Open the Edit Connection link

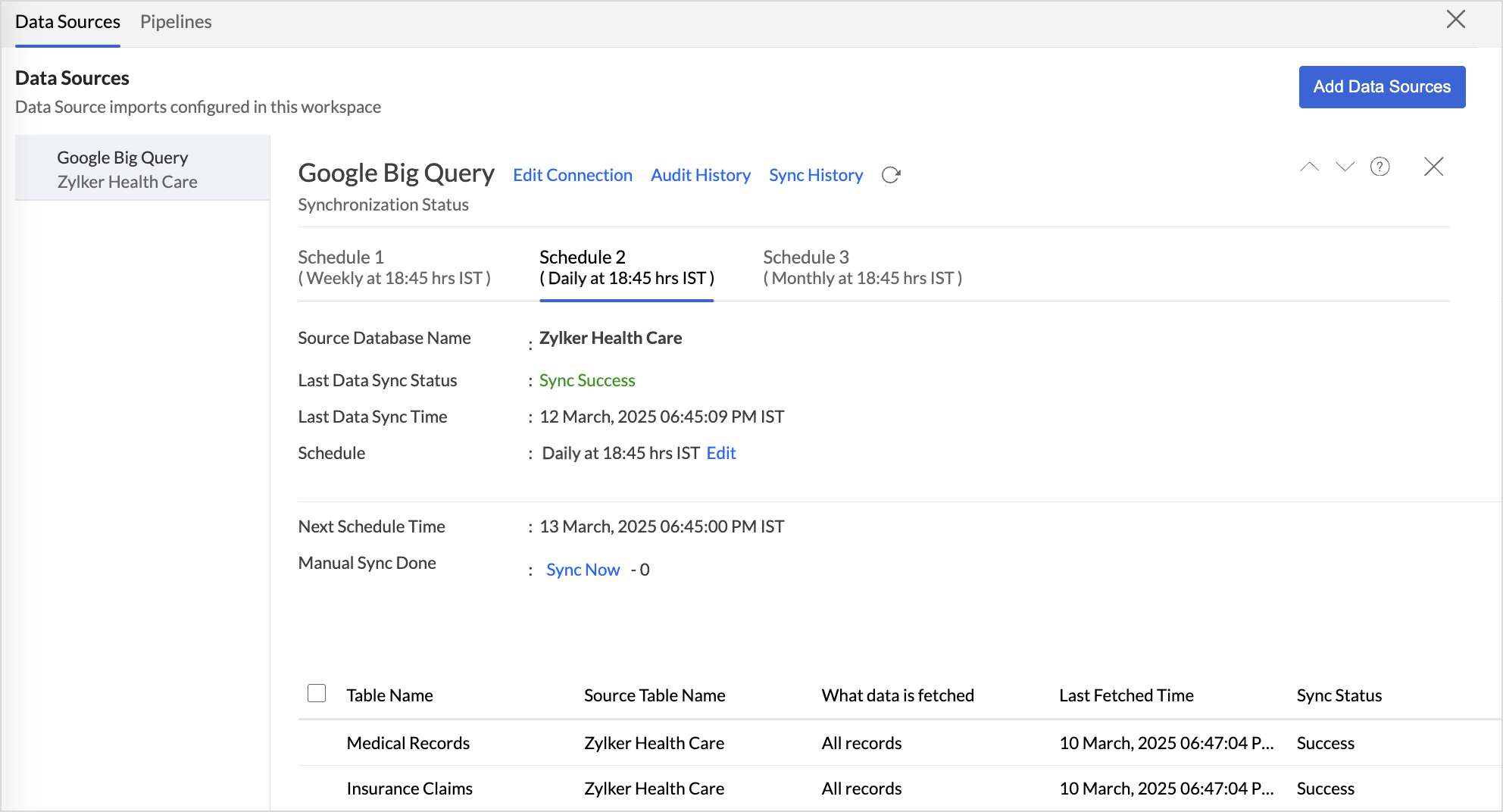click(x=573, y=175)
